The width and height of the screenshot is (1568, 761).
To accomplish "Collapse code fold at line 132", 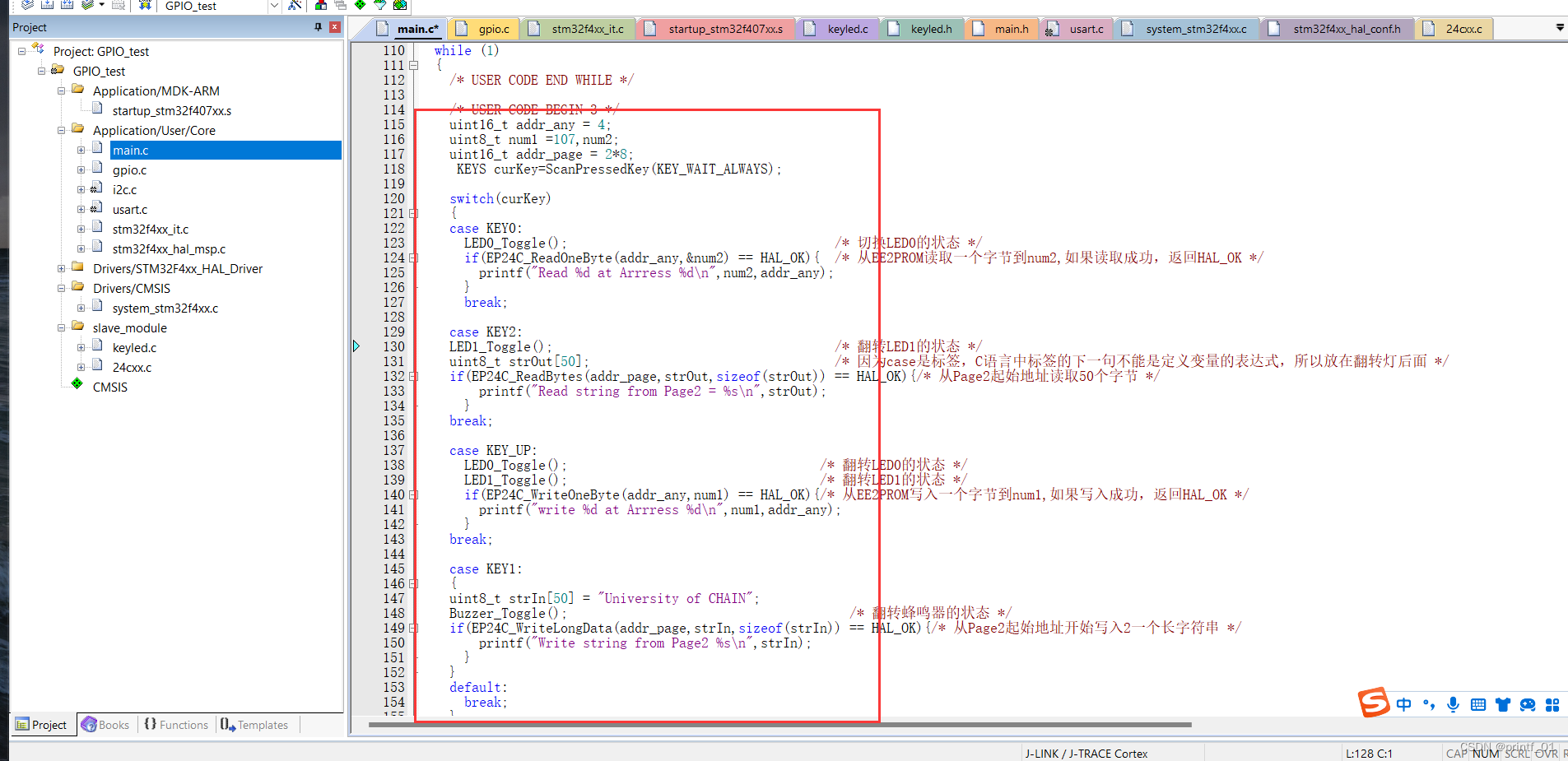I will [414, 376].
